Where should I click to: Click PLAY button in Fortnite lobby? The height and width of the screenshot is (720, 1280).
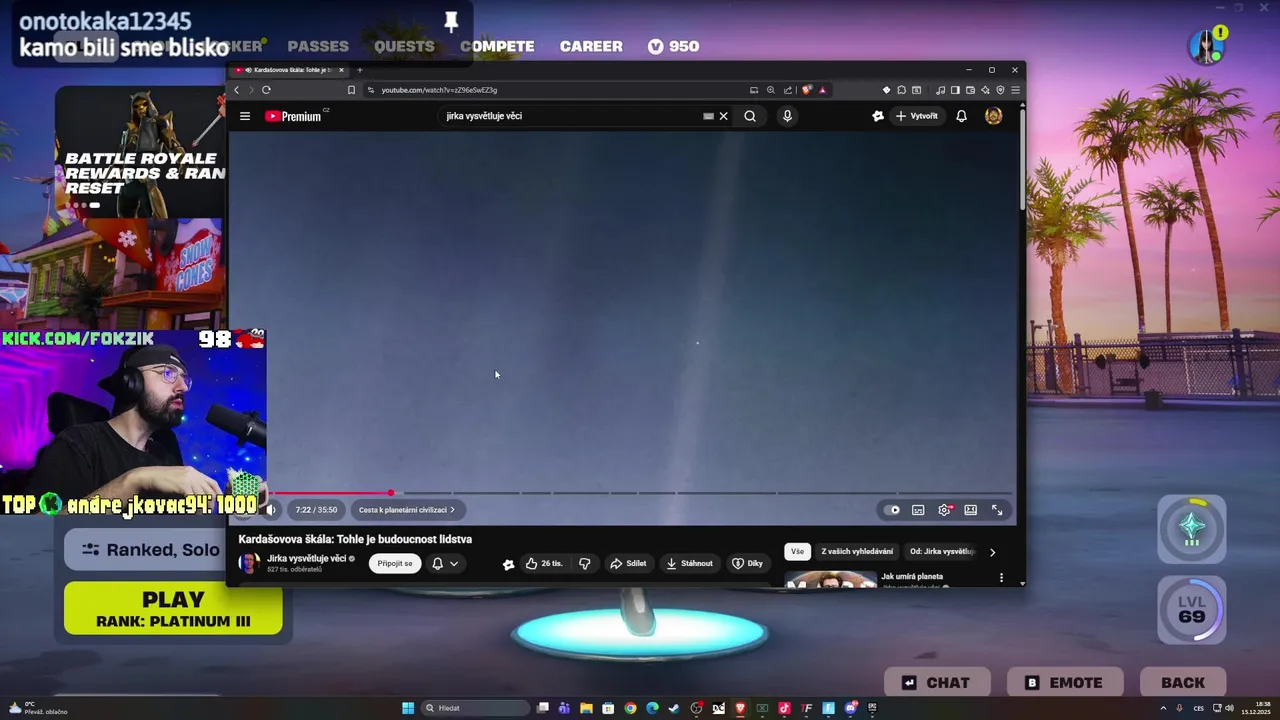coord(173,609)
